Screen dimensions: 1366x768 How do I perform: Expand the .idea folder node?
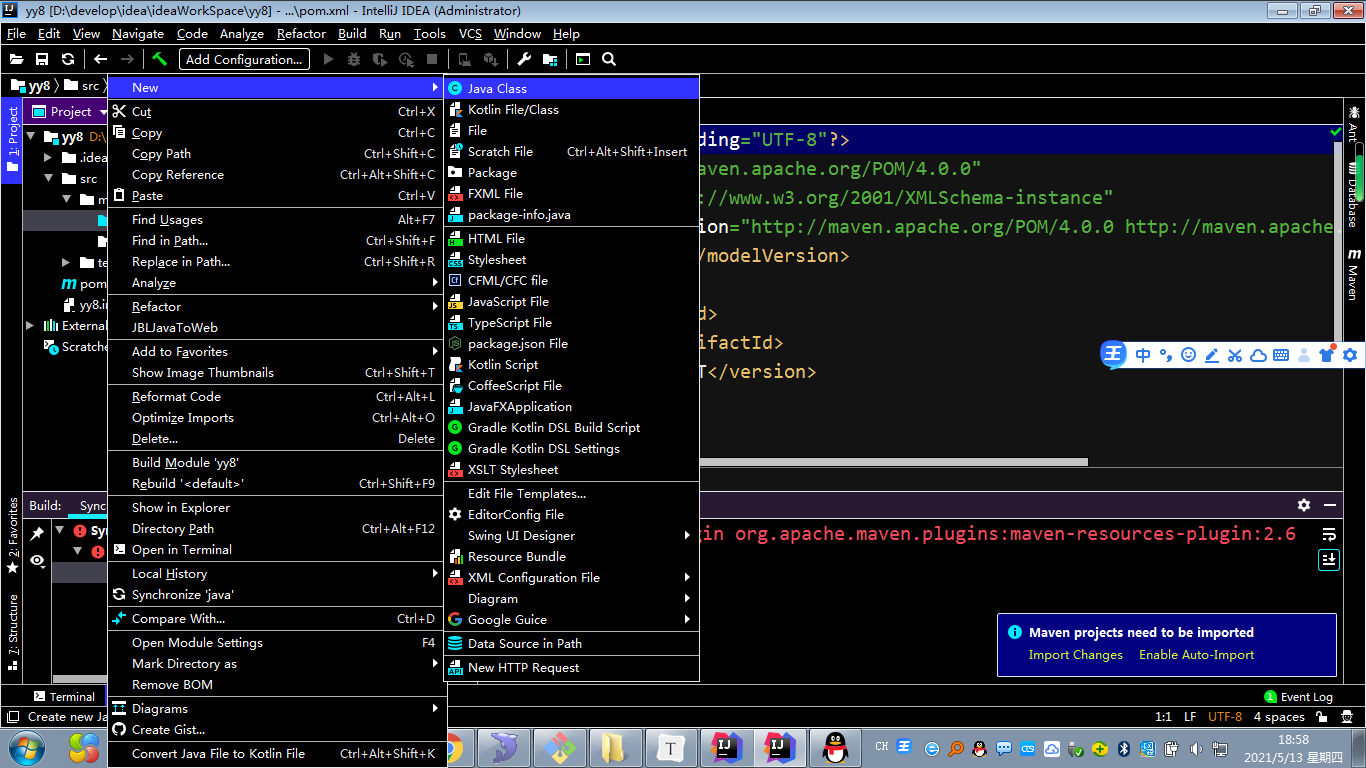[48, 157]
